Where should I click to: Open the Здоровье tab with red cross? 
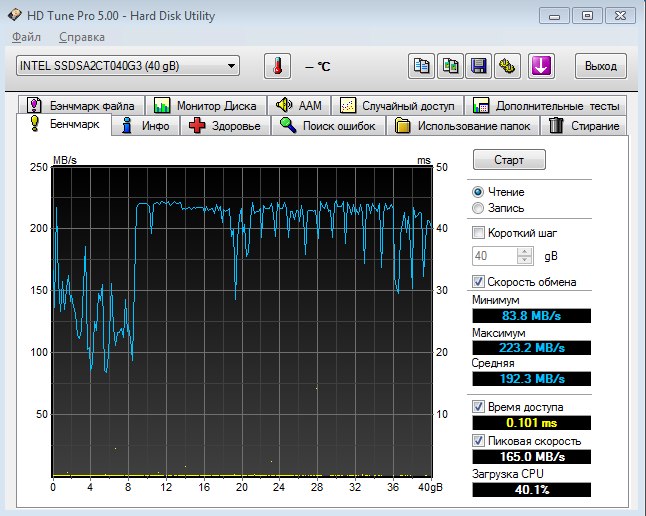pyautogui.click(x=227, y=125)
